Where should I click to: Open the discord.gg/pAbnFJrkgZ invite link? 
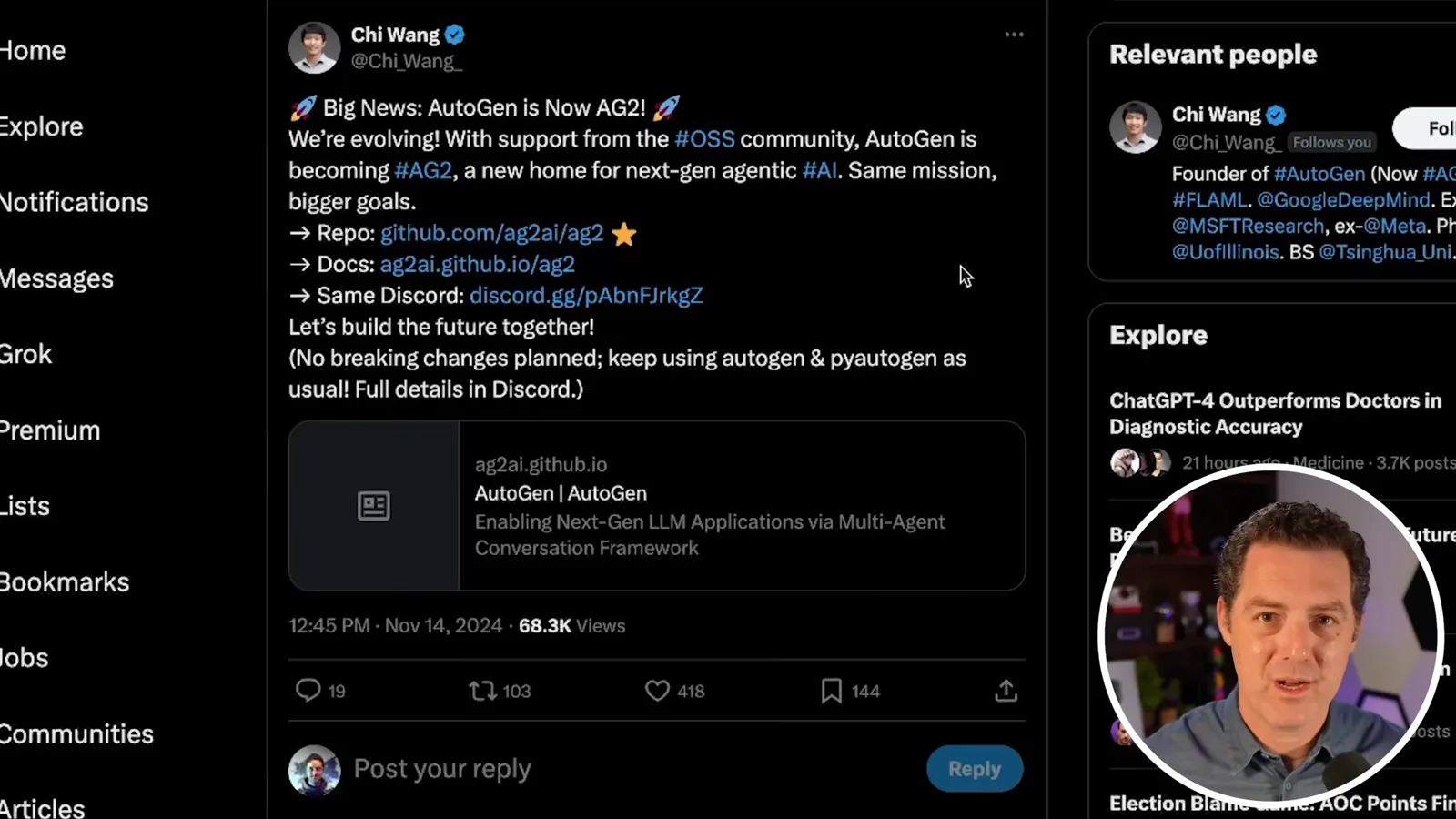pyautogui.click(x=586, y=296)
